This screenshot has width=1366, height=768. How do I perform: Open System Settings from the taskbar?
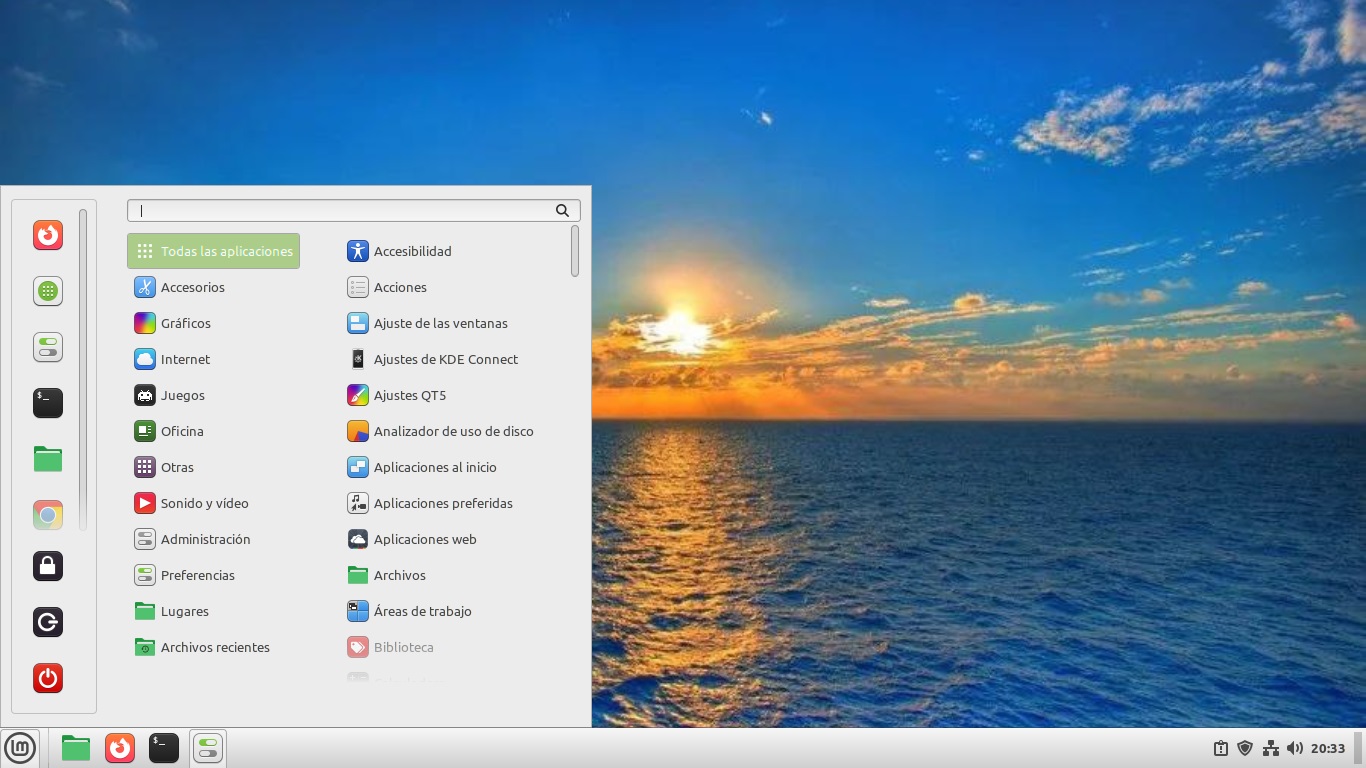(208, 748)
